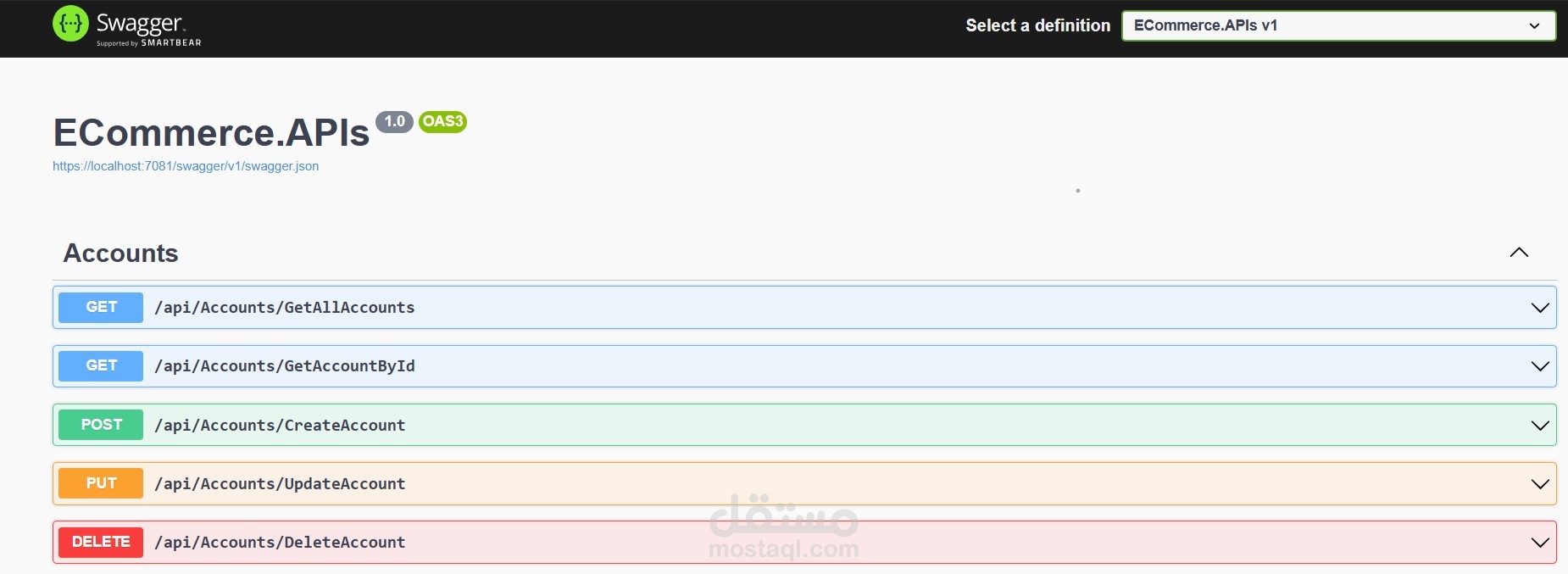The width and height of the screenshot is (1568, 574).
Task: Click the 1.0 version badge
Action: point(394,121)
